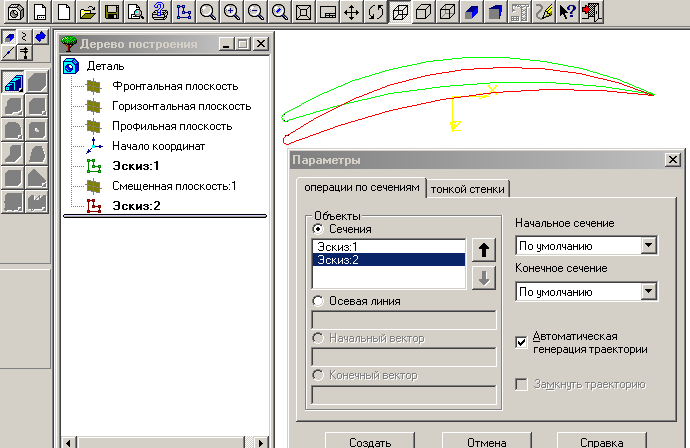Screen dimensions: 690x448
Task: Move section up with arrow button
Action: tap(484, 250)
